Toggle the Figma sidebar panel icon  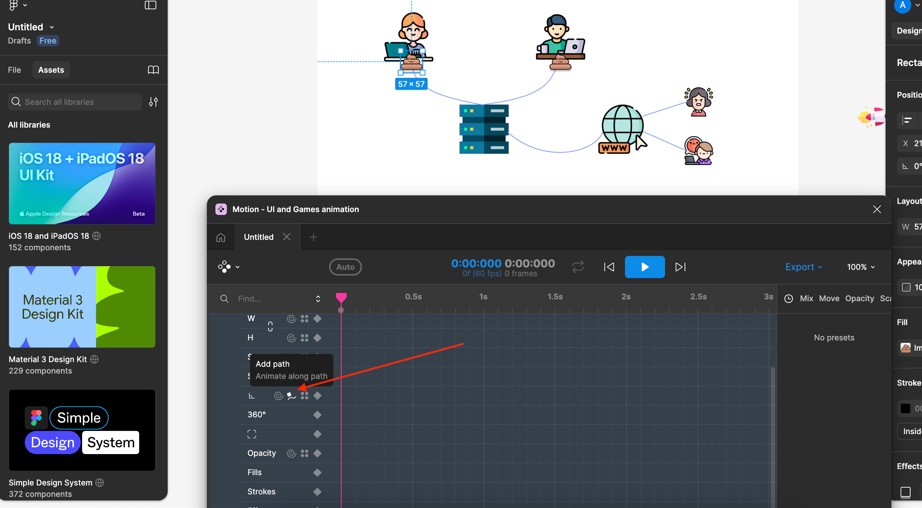click(151, 5)
